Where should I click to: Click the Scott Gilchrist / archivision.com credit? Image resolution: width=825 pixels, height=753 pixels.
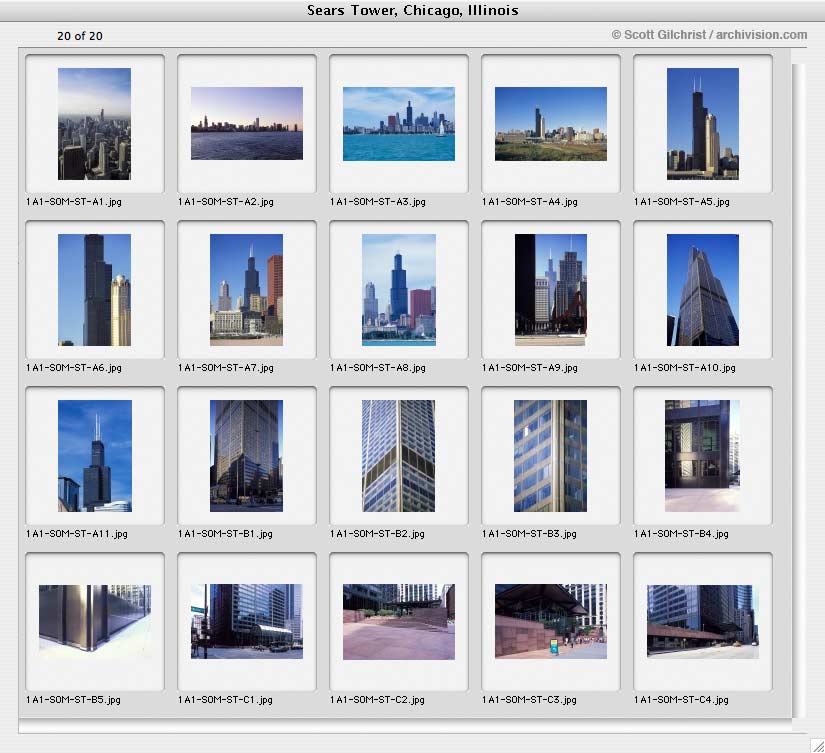pos(709,35)
